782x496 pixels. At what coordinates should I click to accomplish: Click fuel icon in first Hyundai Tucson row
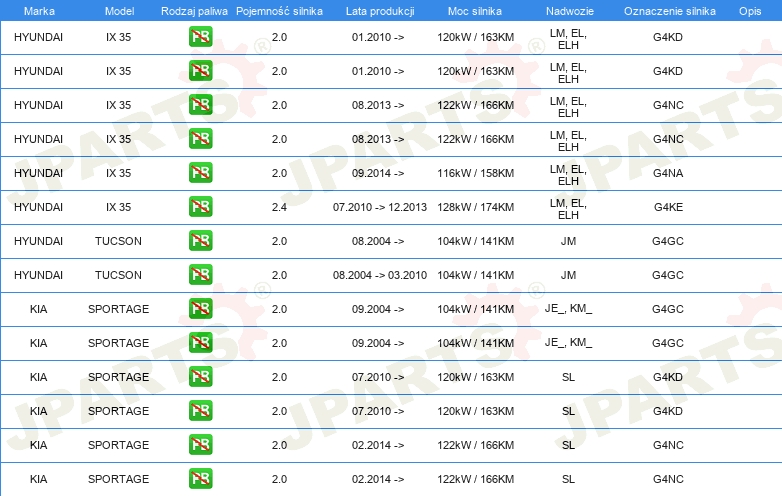pos(201,241)
